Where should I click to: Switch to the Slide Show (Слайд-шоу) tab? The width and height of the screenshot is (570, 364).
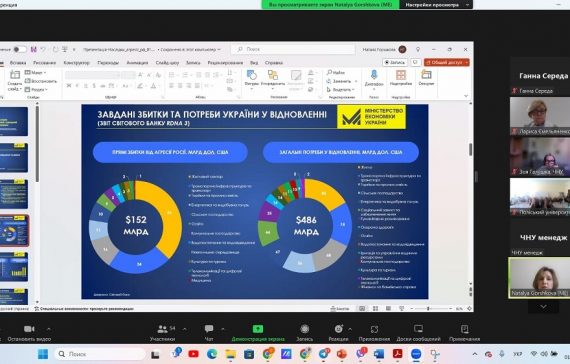click(167, 63)
